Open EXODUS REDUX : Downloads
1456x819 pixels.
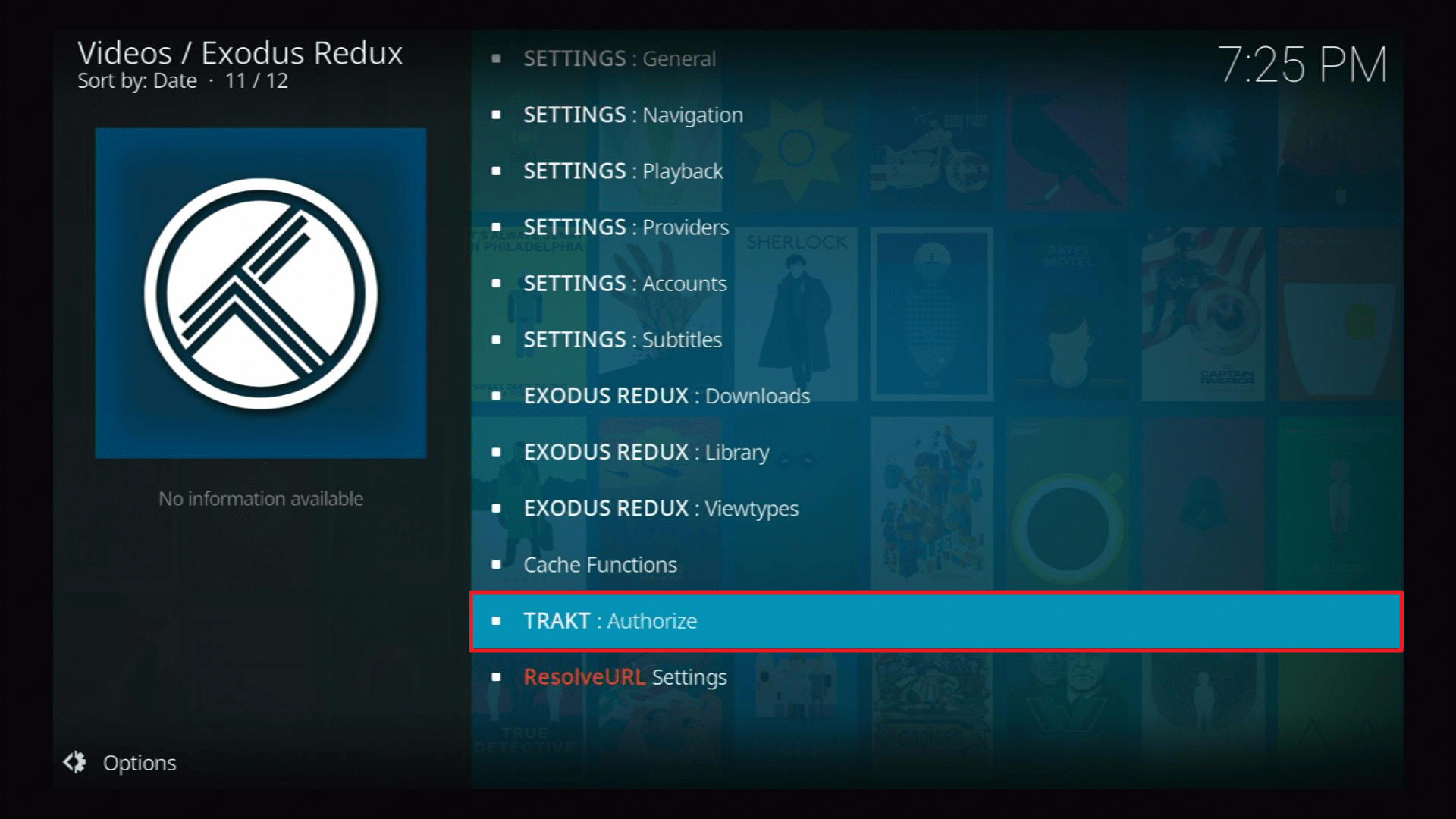(x=666, y=396)
